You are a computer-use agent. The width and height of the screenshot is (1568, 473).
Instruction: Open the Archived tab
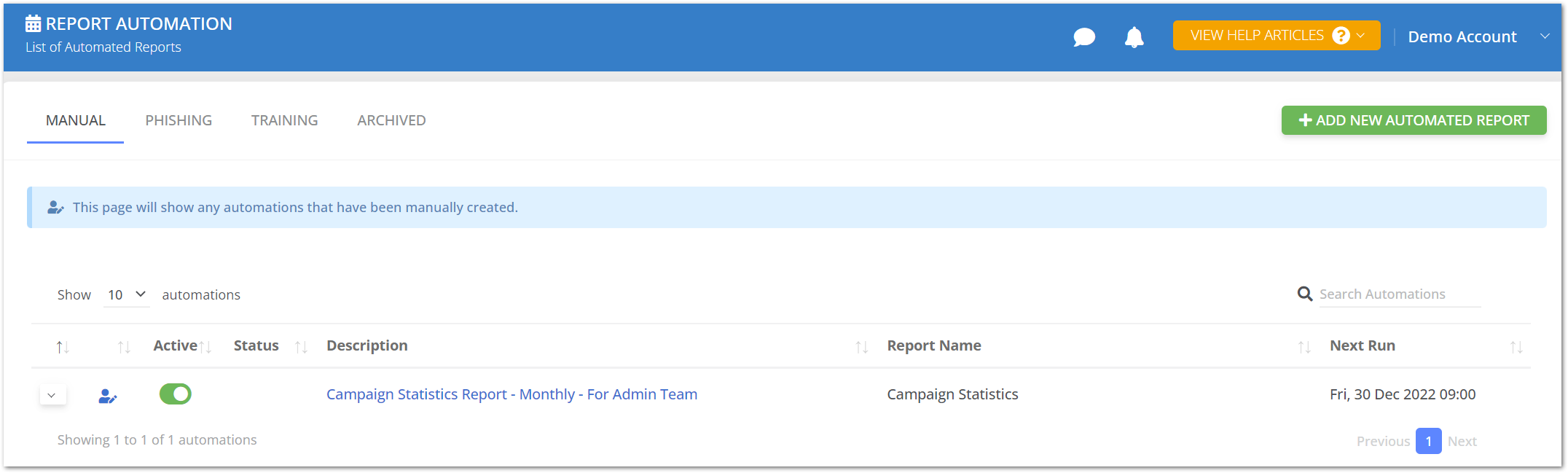(x=391, y=120)
